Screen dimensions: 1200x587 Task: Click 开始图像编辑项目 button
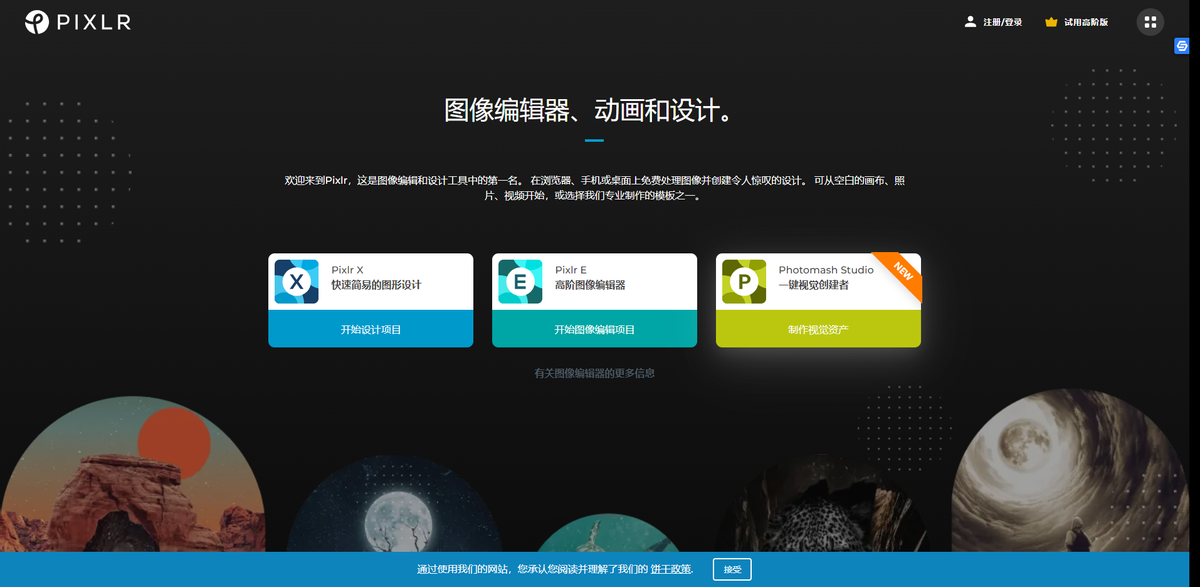coord(594,329)
